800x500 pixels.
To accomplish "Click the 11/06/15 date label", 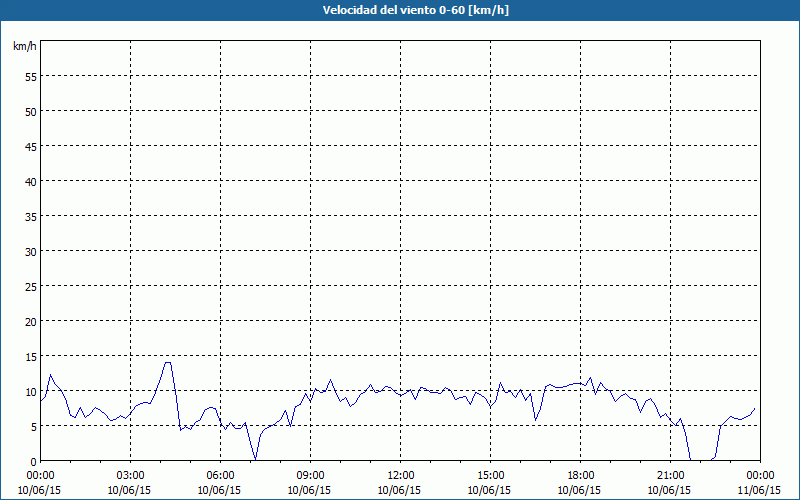I will 759,490.
